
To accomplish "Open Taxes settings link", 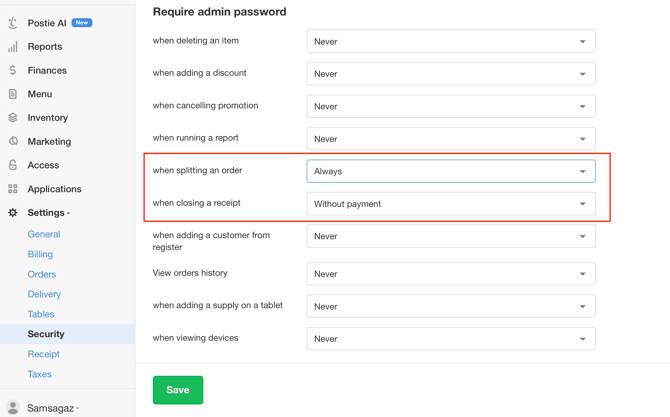I will pyautogui.click(x=40, y=374).
